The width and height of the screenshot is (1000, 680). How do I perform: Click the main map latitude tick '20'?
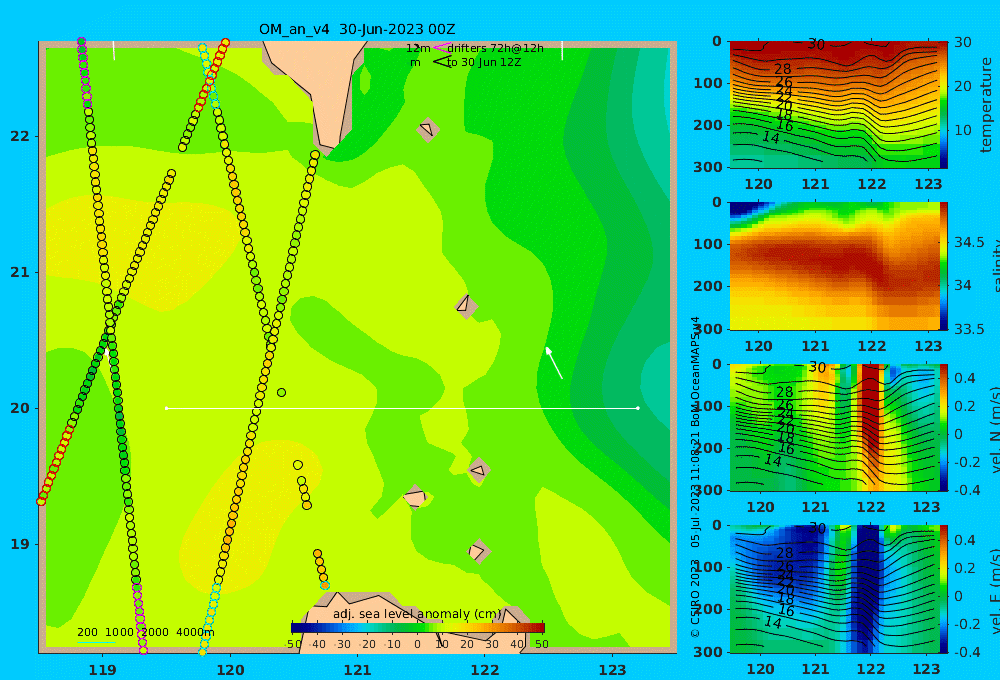19,408
